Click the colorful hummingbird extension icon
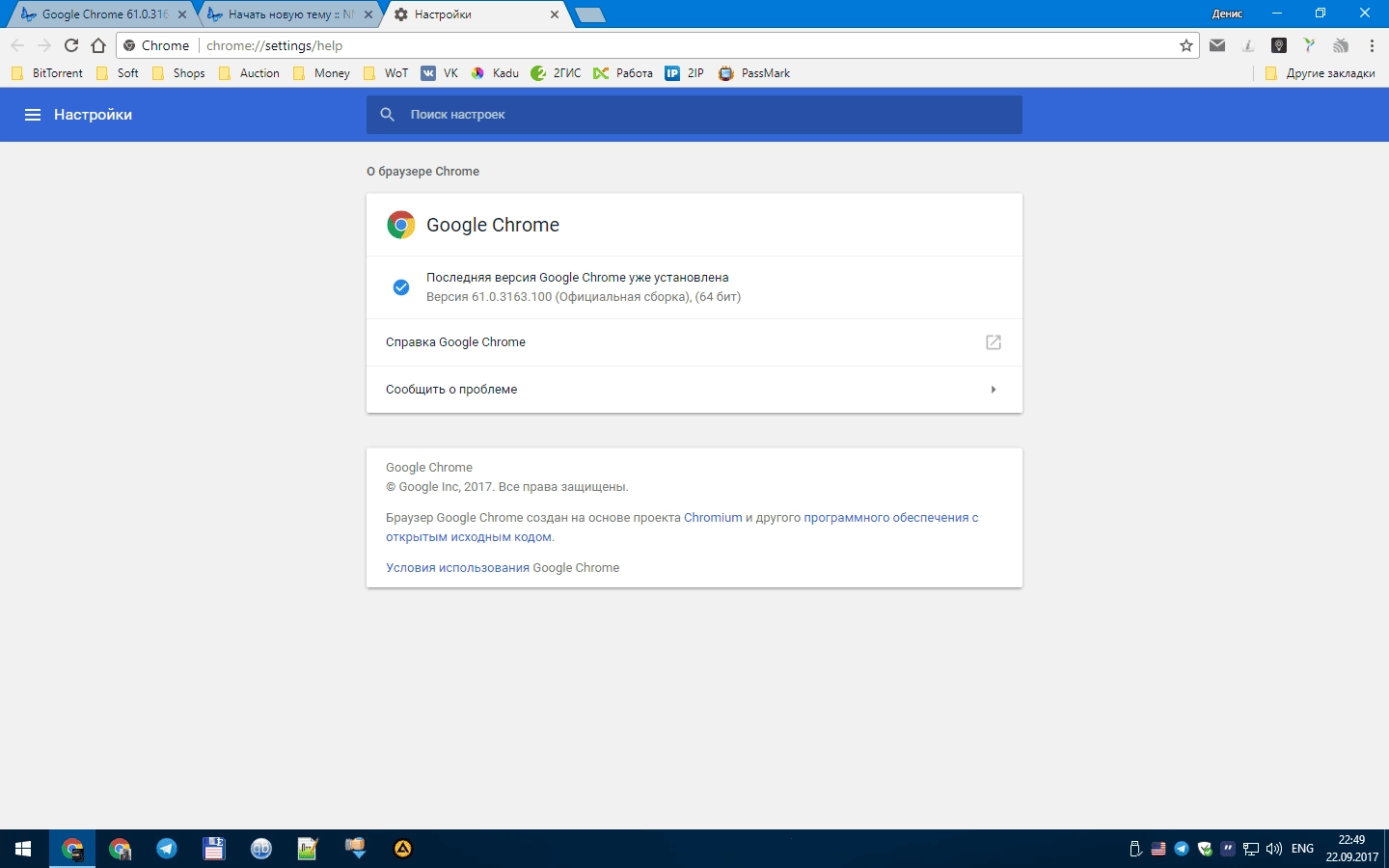 point(1310,45)
